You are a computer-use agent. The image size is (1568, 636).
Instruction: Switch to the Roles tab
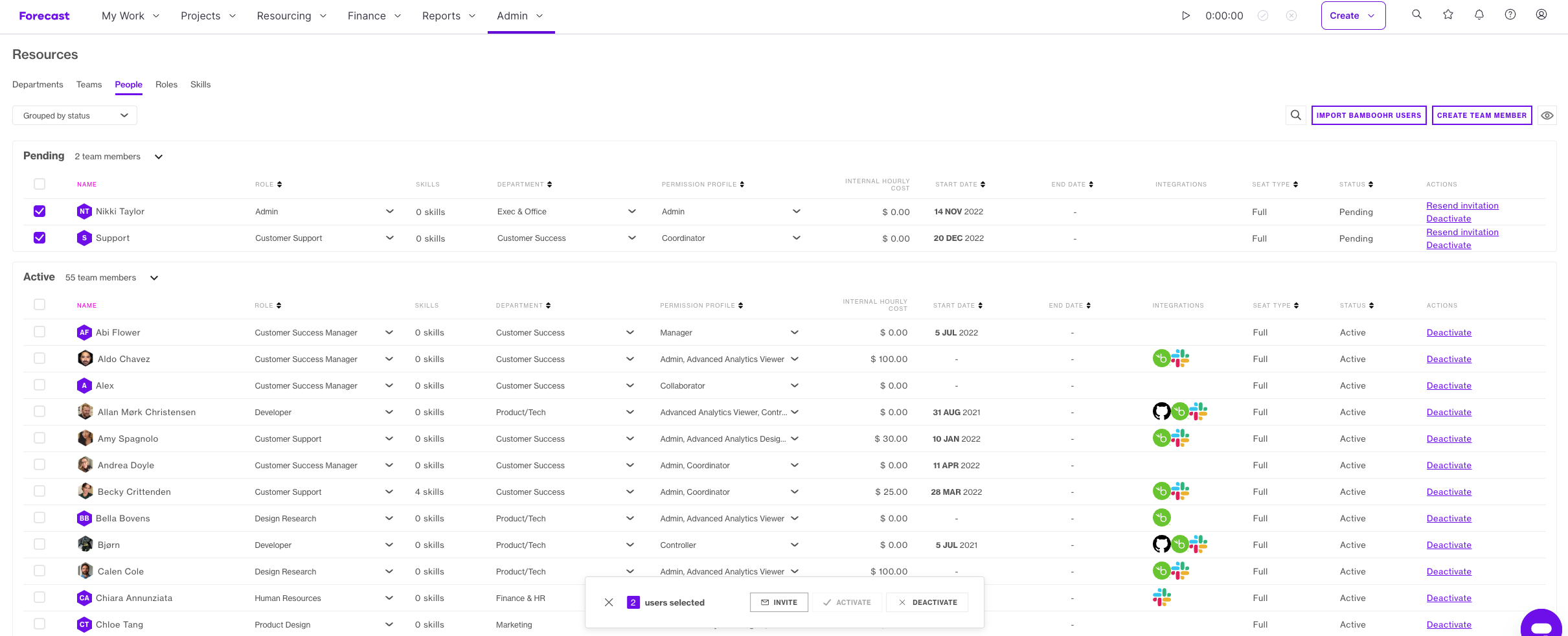point(166,85)
